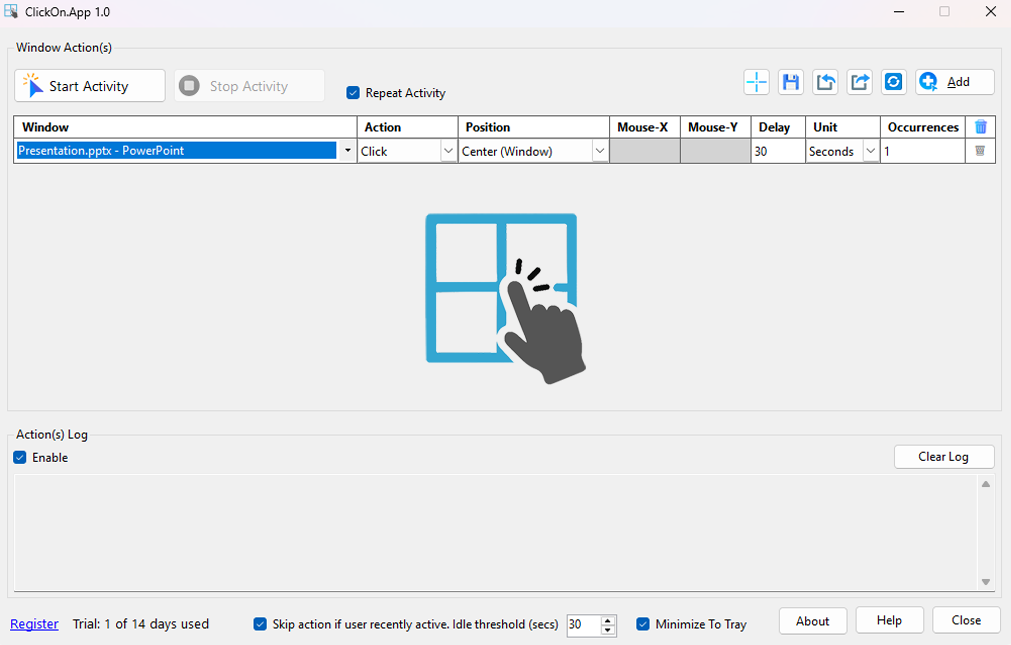Screen dimensions: 1011x645
Task: Click the Delay field showing 30
Action: coord(778,151)
